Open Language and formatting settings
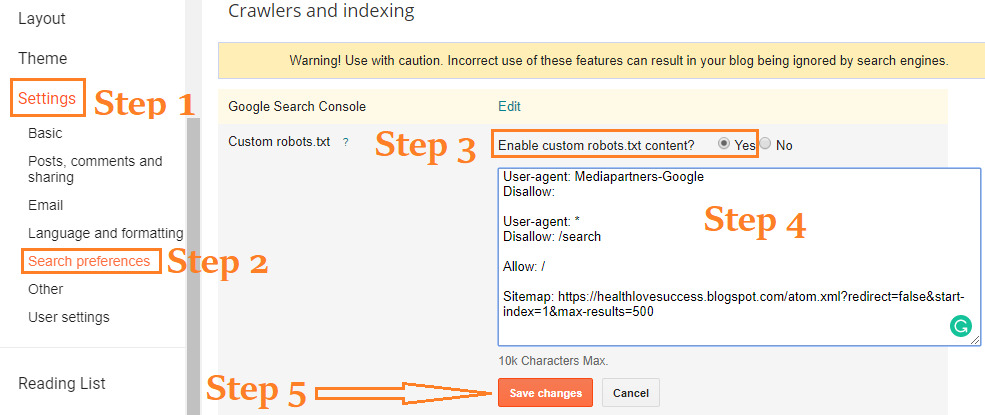Screen dimensions: 985x415 105,233
